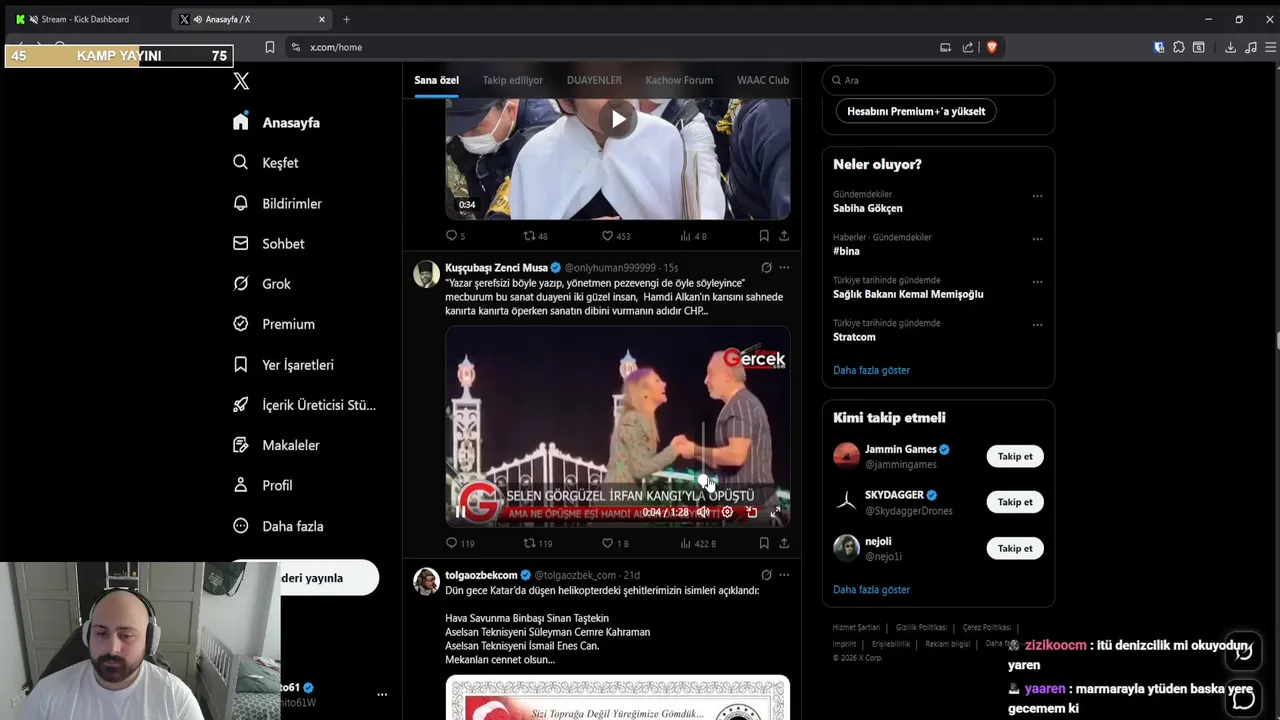Switch to Kachow Forum tab
Image resolution: width=1280 pixels, height=720 pixels.
point(679,80)
